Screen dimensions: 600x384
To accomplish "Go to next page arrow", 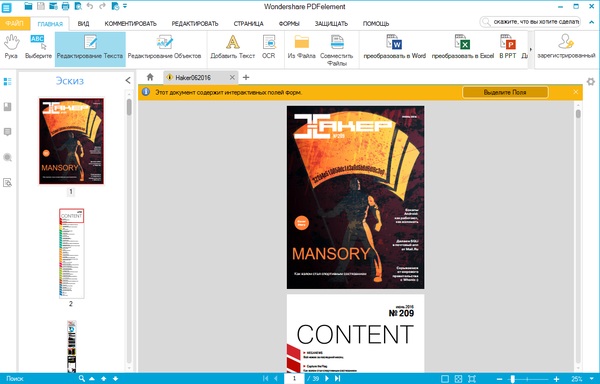I will click(327, 378).
